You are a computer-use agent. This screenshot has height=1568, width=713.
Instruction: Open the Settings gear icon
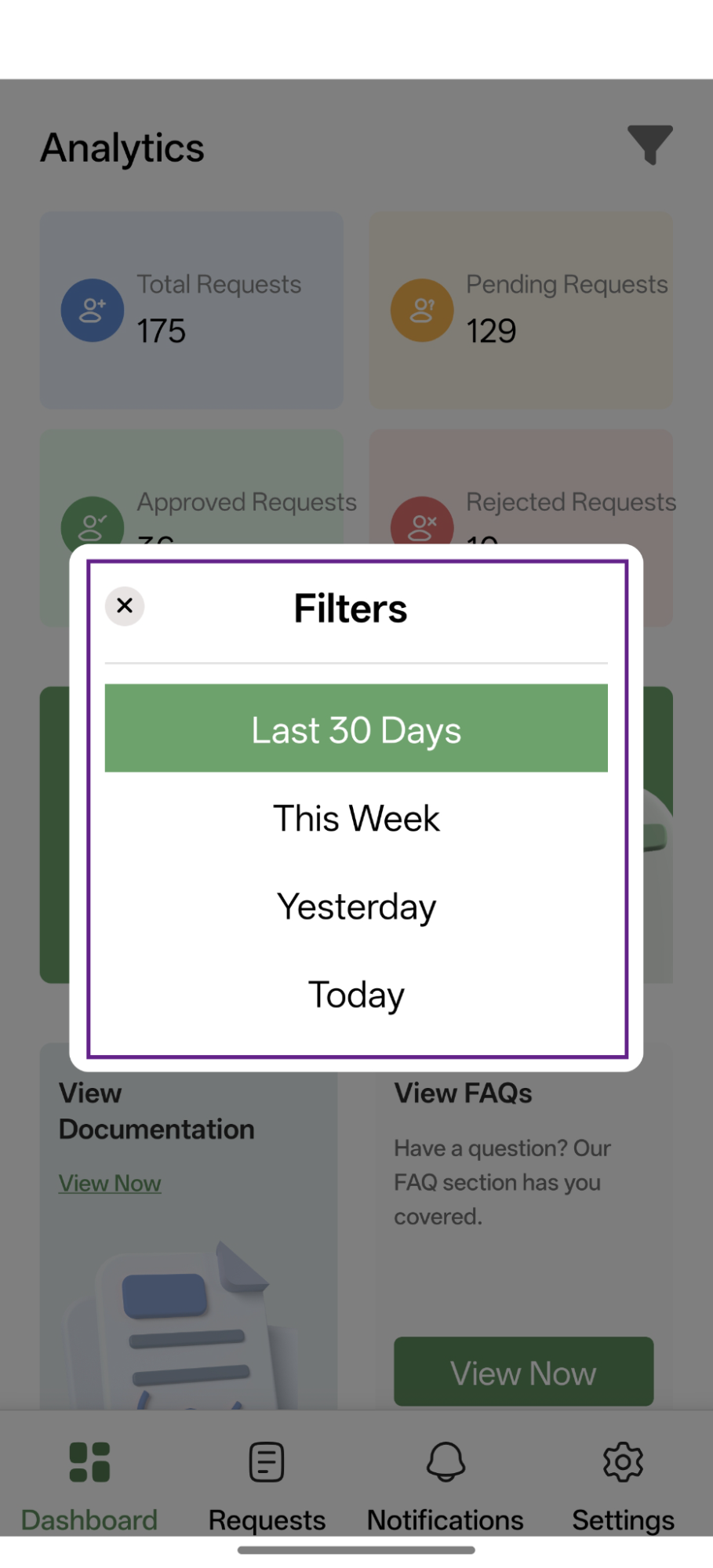pyautogui.click(x=623, y=1462)
